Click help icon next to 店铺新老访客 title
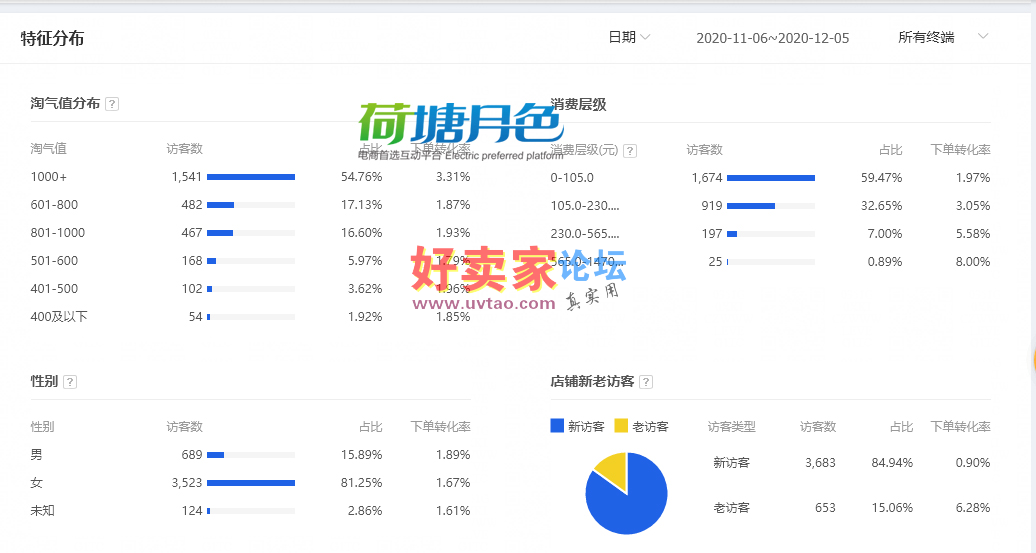The image size is (1036, 553). pos(646,382)
